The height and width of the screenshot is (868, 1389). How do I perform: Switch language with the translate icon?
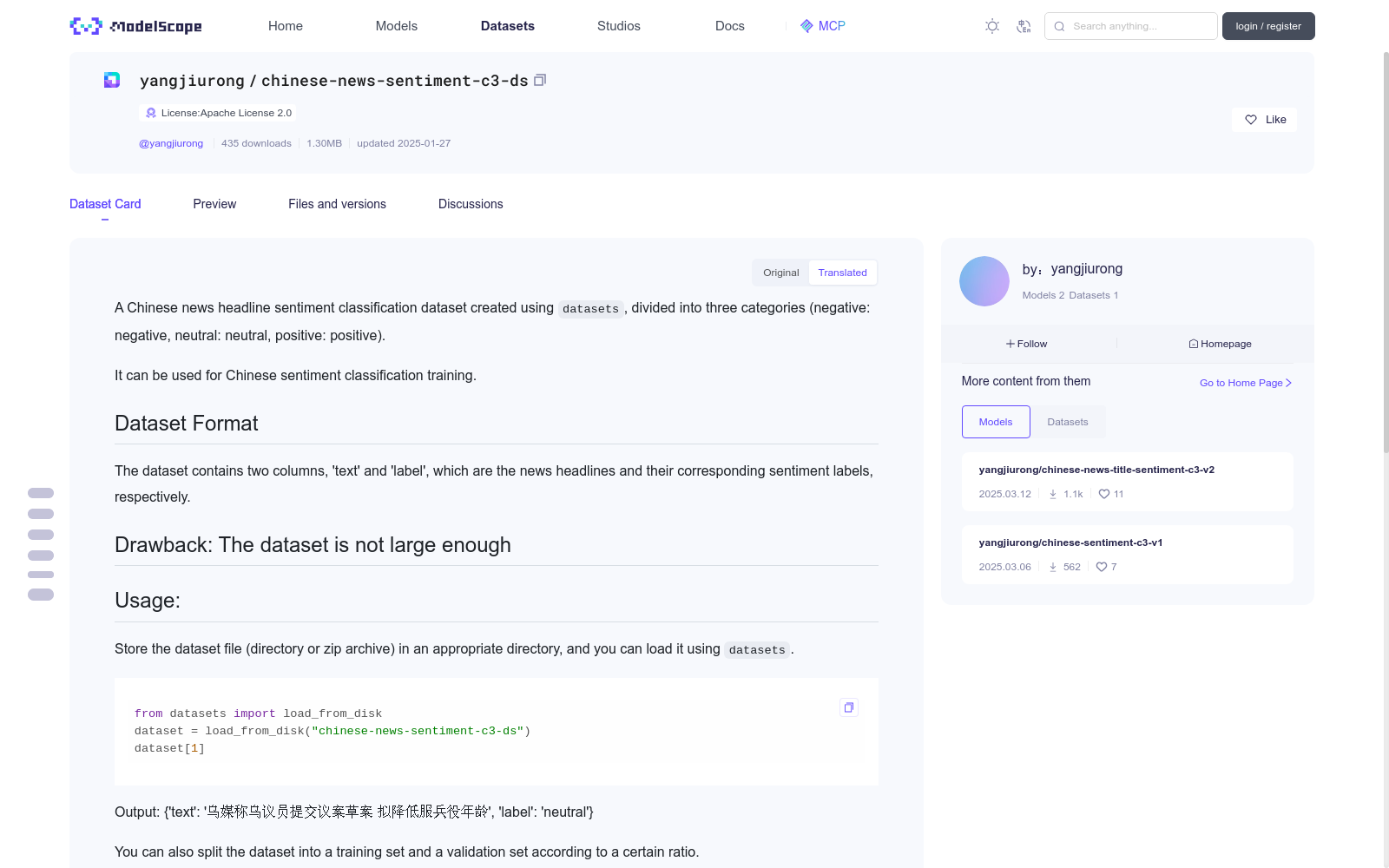pyautogui.click(x=1024, y=26)
